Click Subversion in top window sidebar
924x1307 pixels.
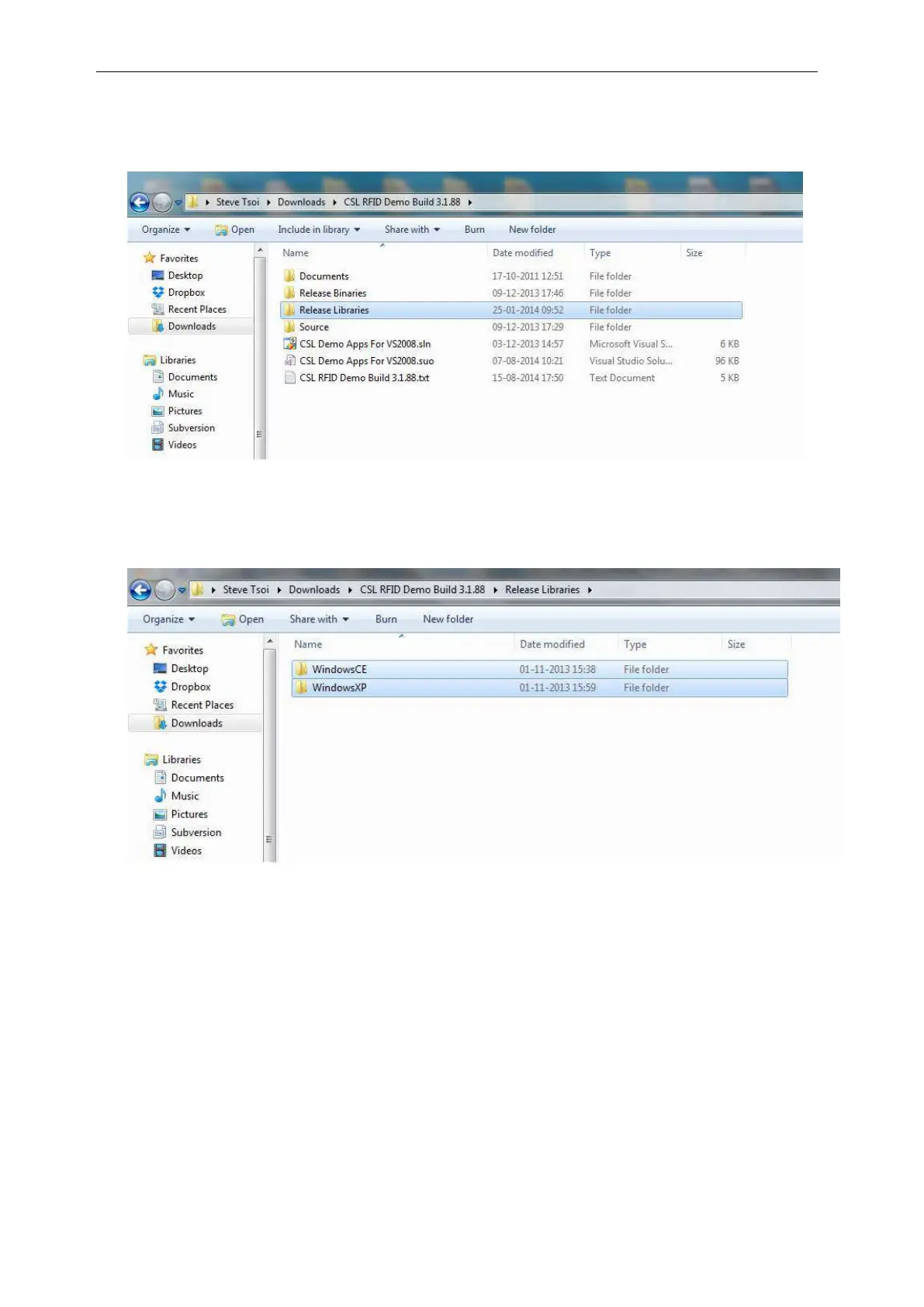click(183, 428)
